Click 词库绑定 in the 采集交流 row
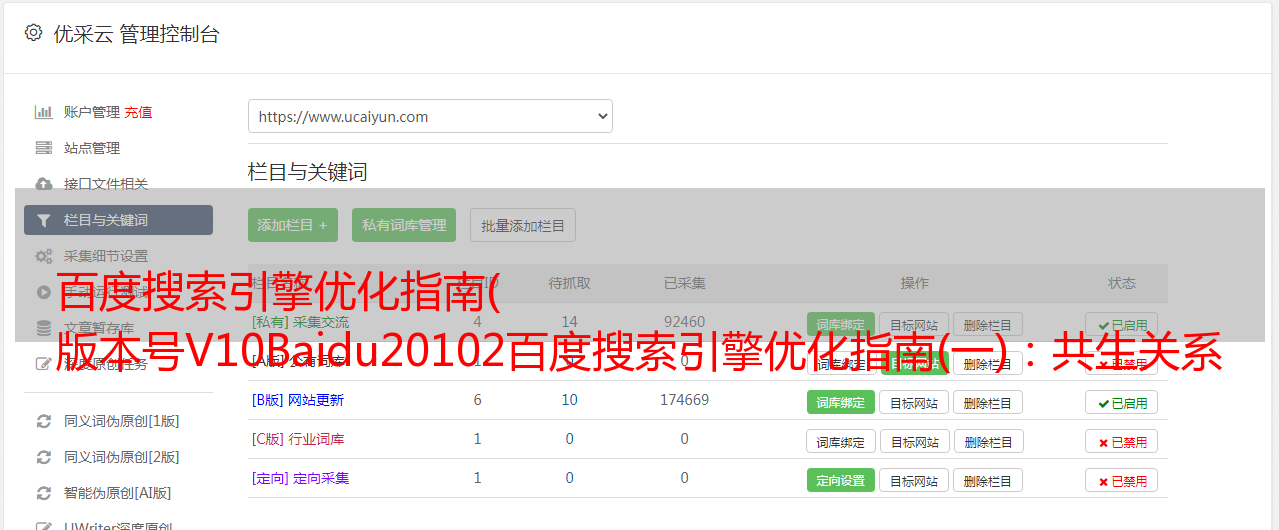Screen dimensions: 1279x530 (x=841, y=325)
